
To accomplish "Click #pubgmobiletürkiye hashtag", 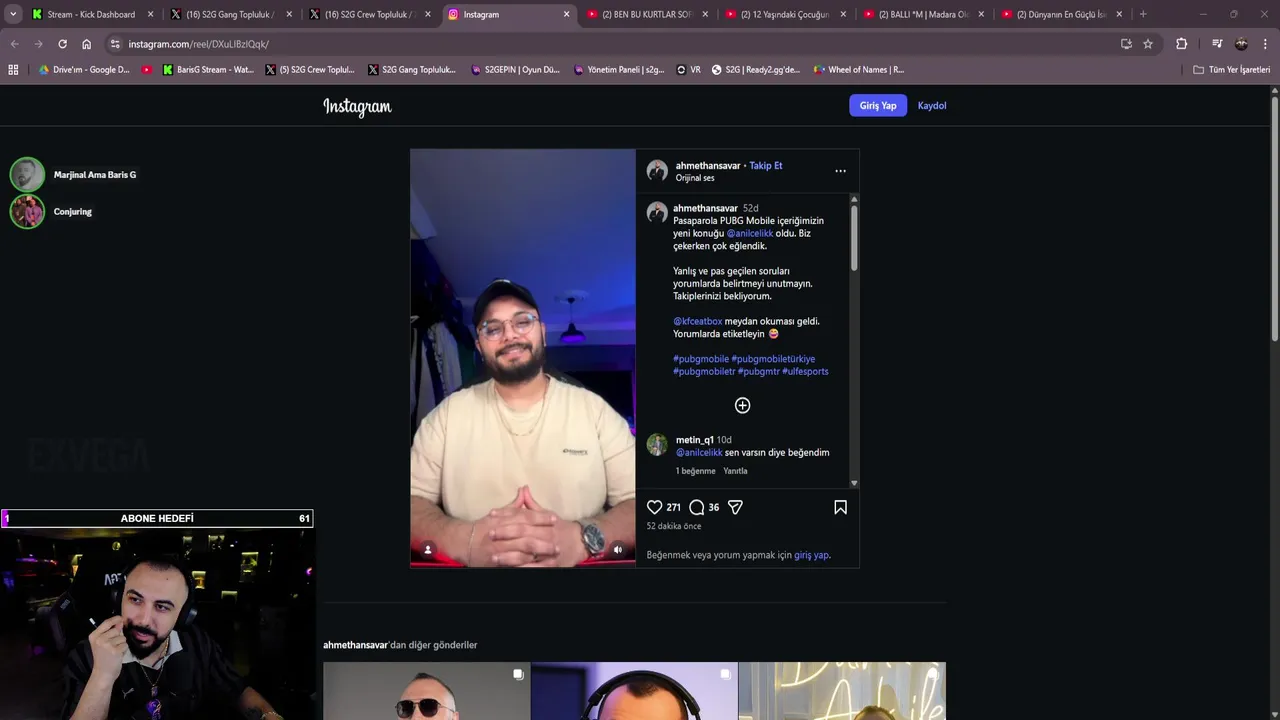I will [x=773, y=359].
